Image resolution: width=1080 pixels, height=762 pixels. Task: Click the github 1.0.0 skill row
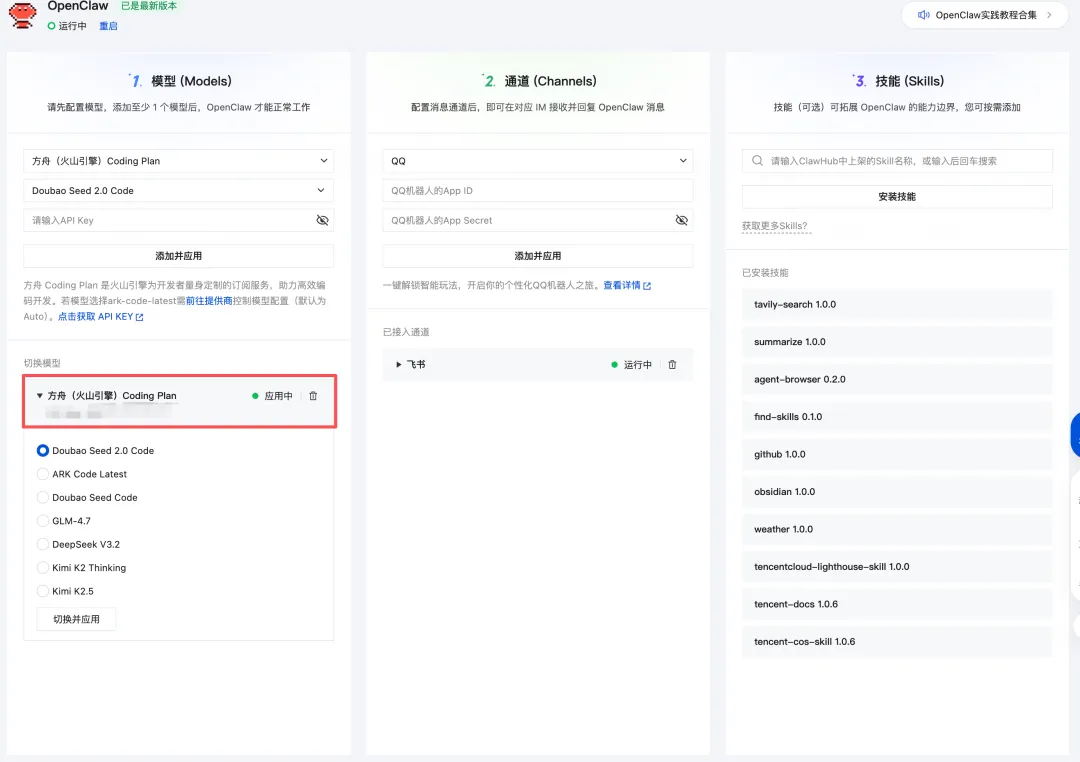tap(897, 454)
